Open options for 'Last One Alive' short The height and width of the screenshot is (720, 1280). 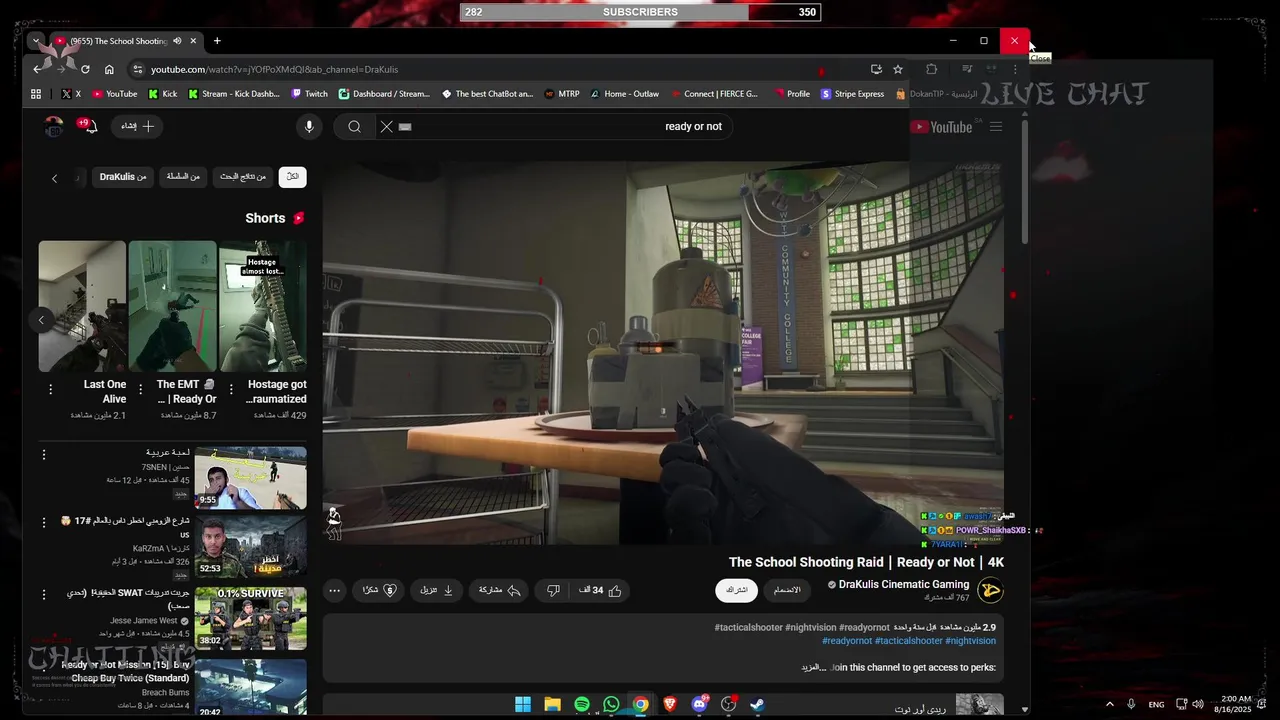[x=50, y=389]
